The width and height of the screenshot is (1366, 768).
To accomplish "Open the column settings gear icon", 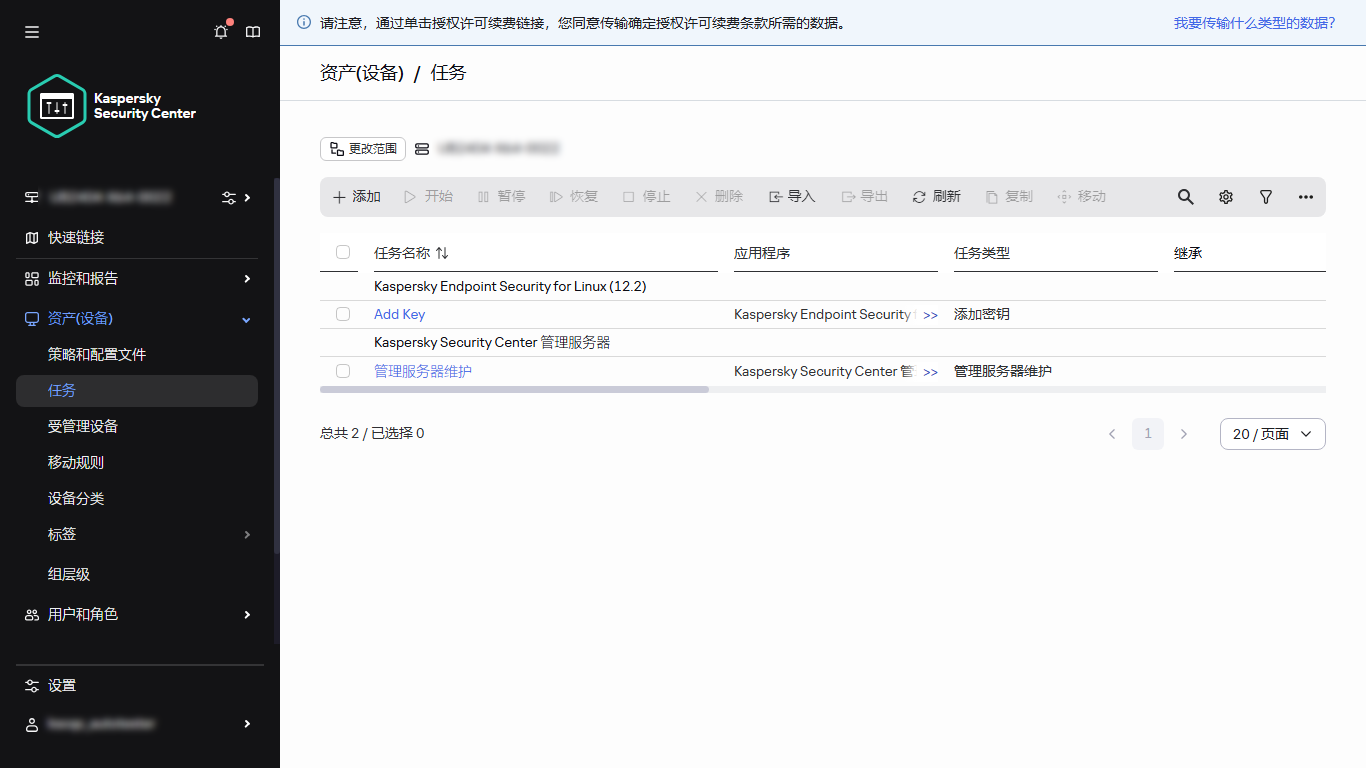I will click(x=1226, y=196).
